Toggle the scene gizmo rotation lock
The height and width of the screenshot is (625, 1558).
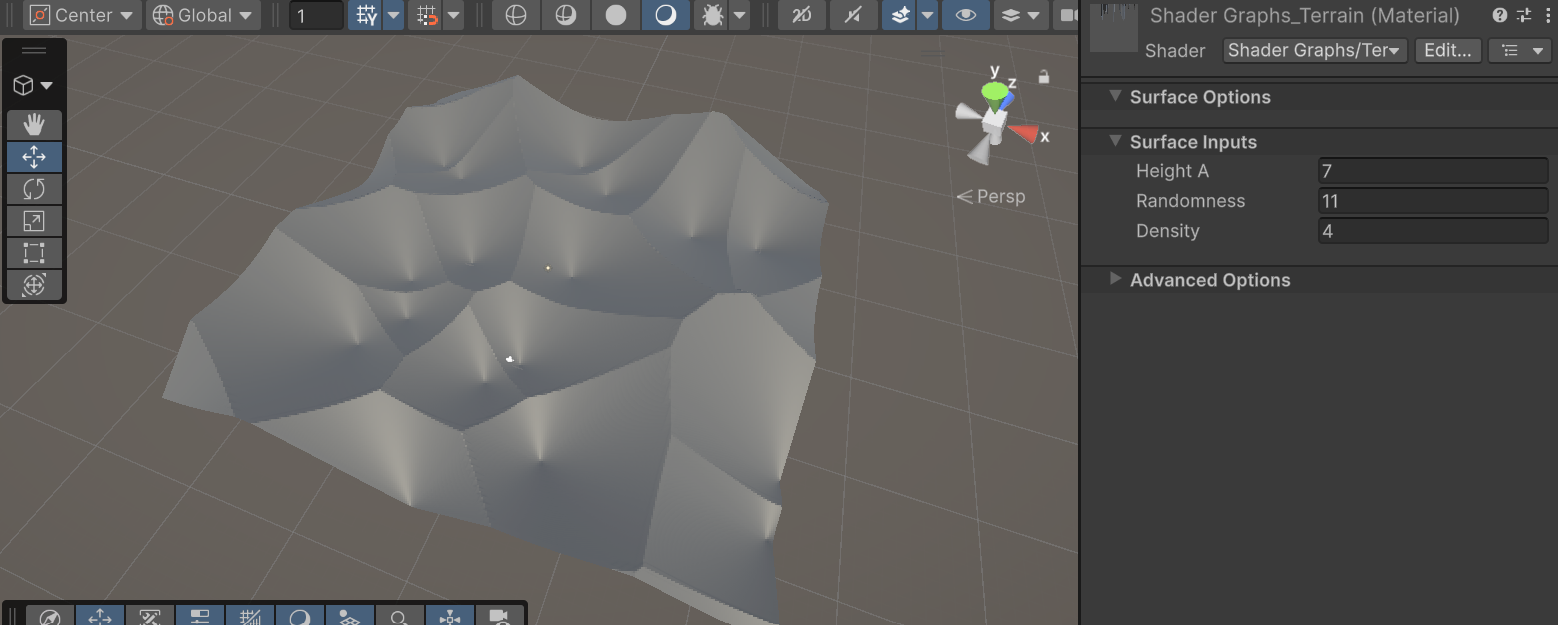[x=1044, y=77]
